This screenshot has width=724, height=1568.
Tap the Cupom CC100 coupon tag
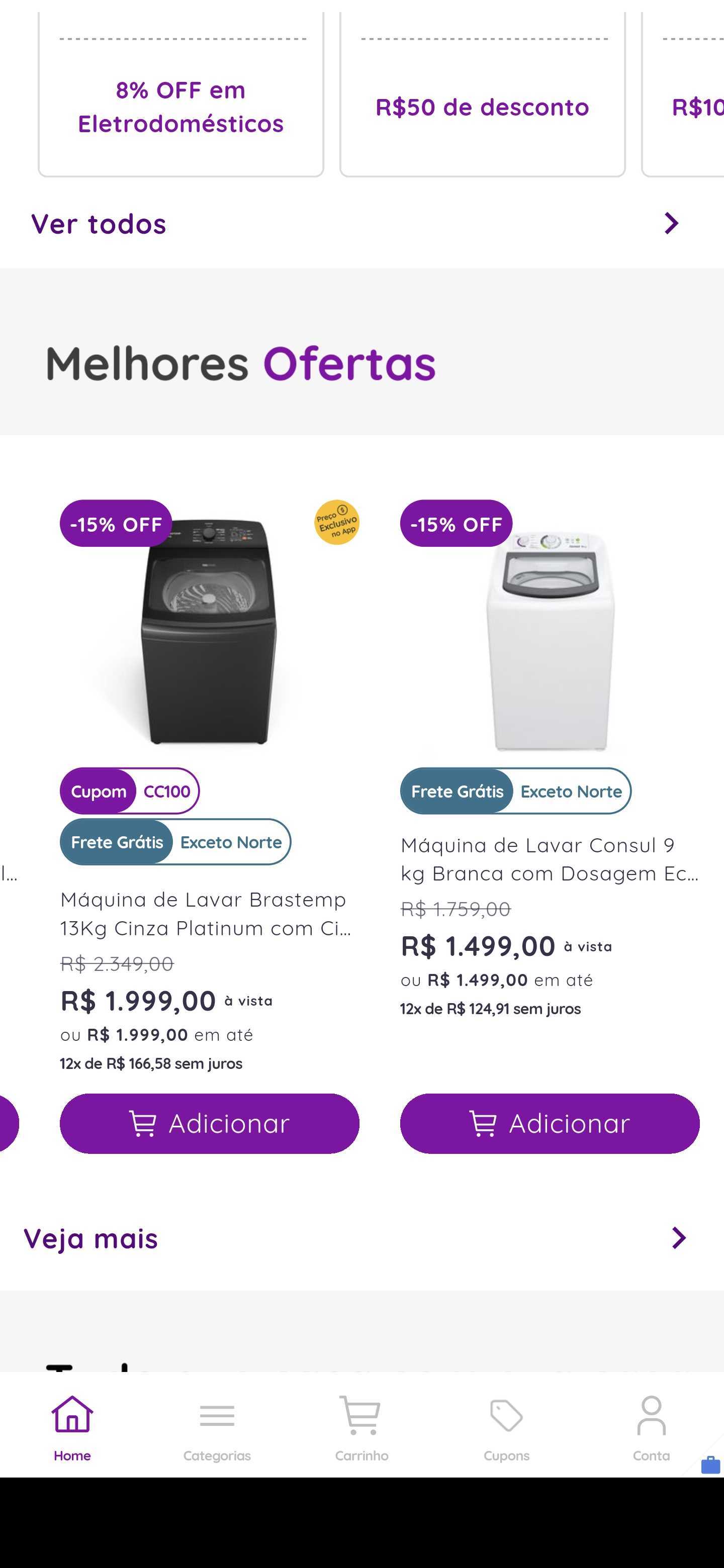(129, 791)
